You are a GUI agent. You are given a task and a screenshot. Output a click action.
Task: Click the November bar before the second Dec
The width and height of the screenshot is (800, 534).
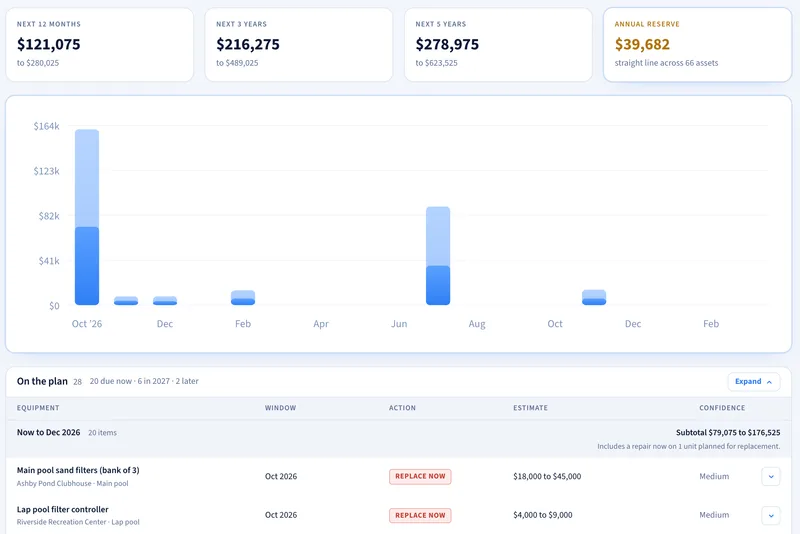pyautogui.click(x=594, y=297)
